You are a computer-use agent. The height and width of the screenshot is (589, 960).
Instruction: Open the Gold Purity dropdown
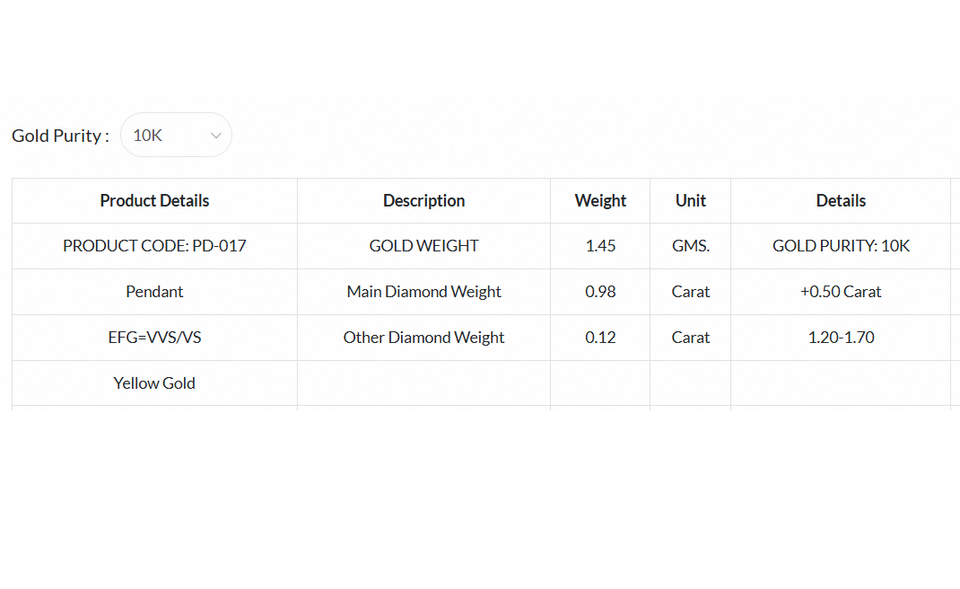[x=175, y=135]
